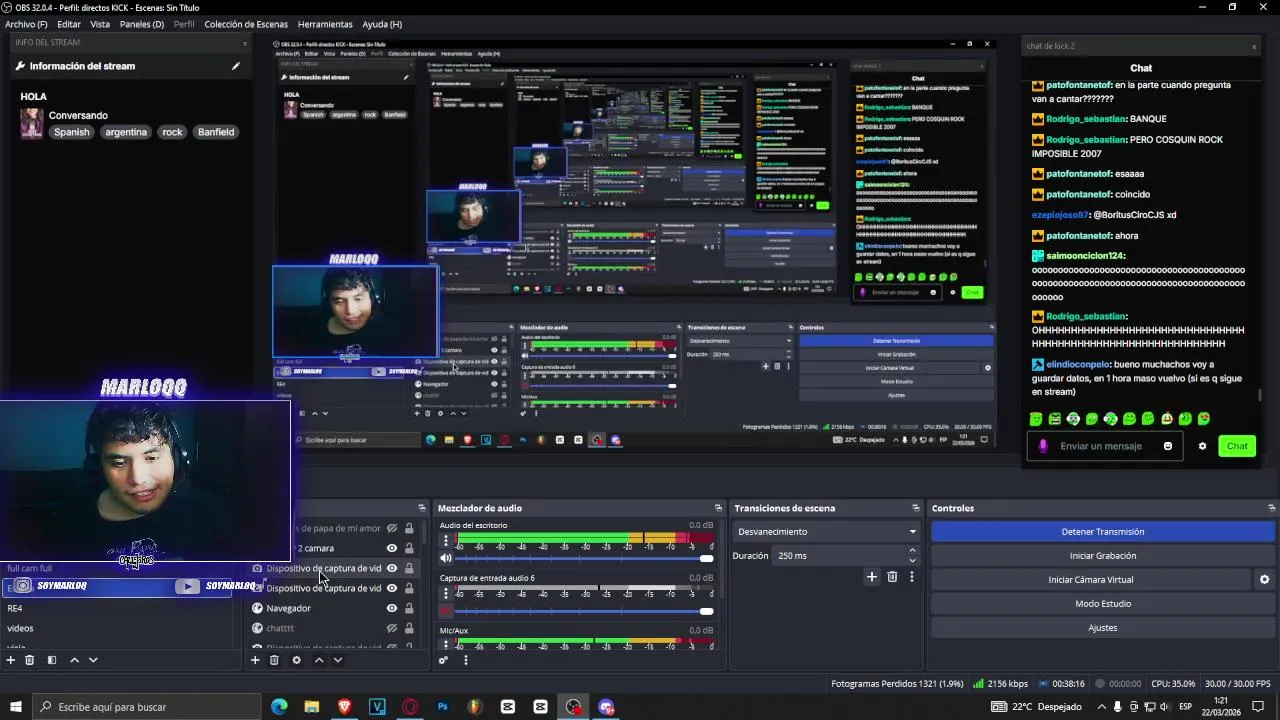This screenshot has width=1280, height=720.
Task: Click Iniciar Cámara Virtual button
Action: pyautogui.click(x=1091, y=580)
